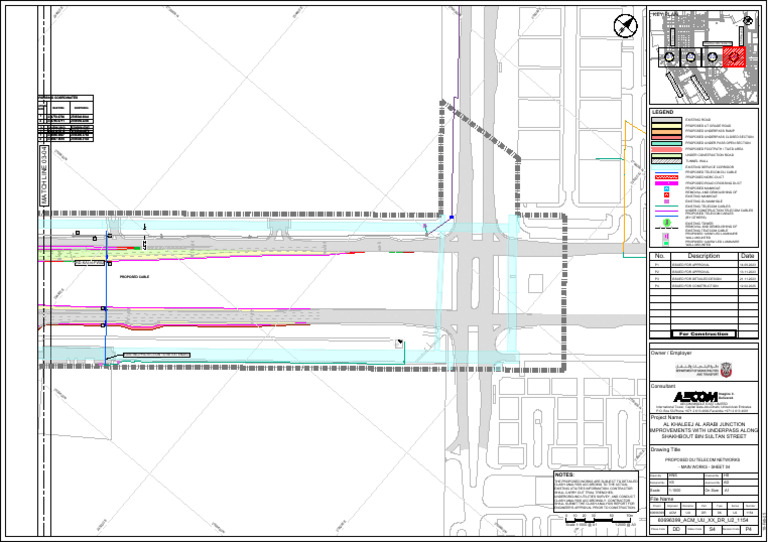Viewport: 768px width, 542px height.
Task: Click the magenta luminaire symbol in the legend
Action: (666, 236)
